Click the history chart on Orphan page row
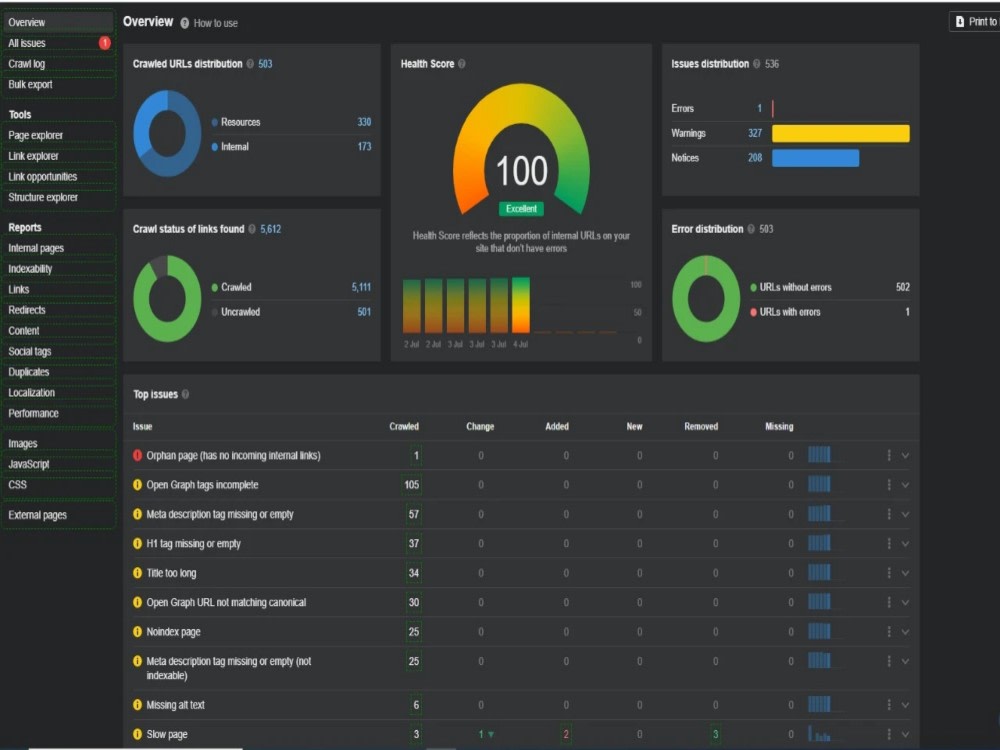Screen dimensions: 1000x750 [x=819, y=455]
